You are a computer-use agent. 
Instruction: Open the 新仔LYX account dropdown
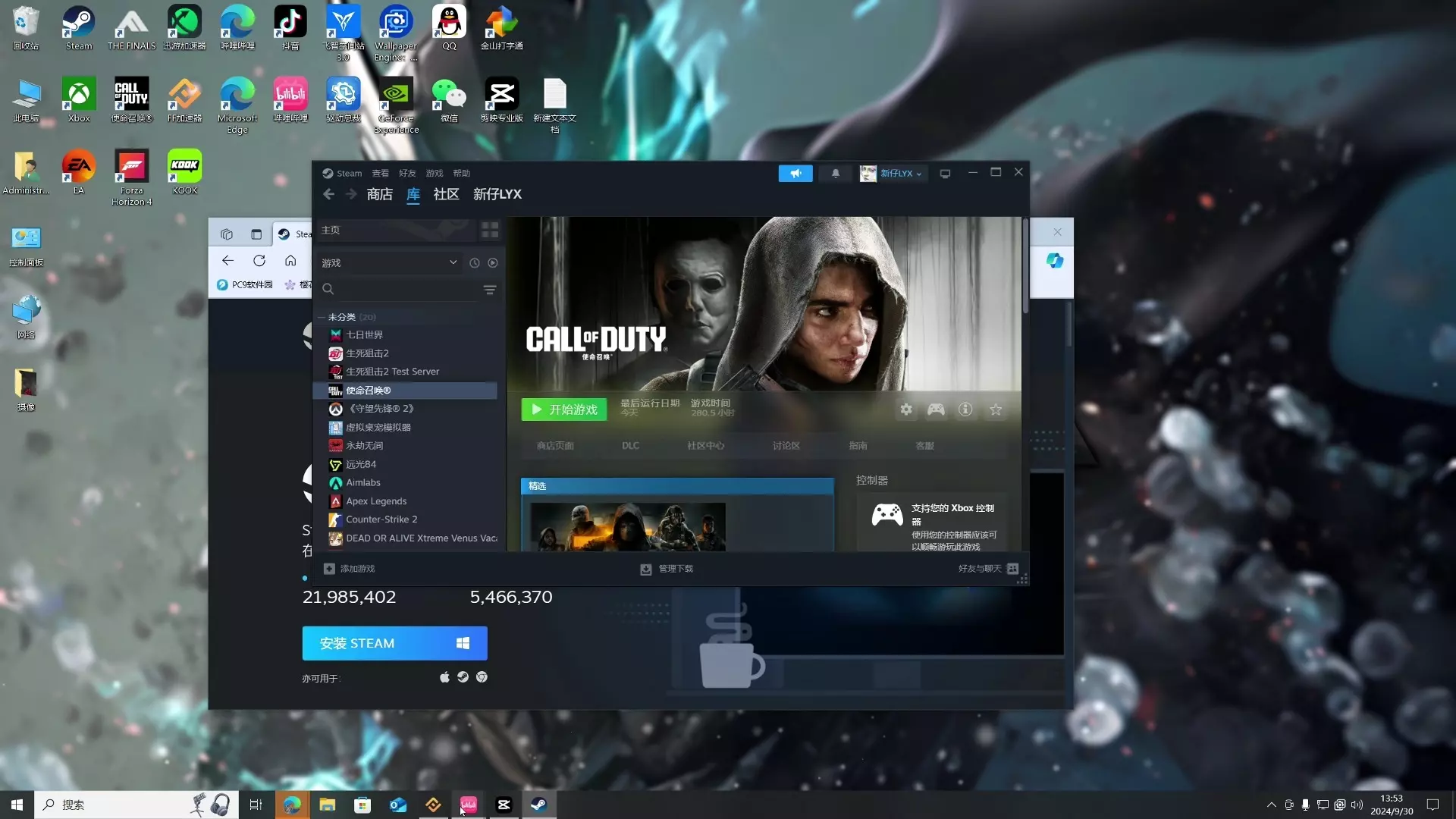pos(899,174)
